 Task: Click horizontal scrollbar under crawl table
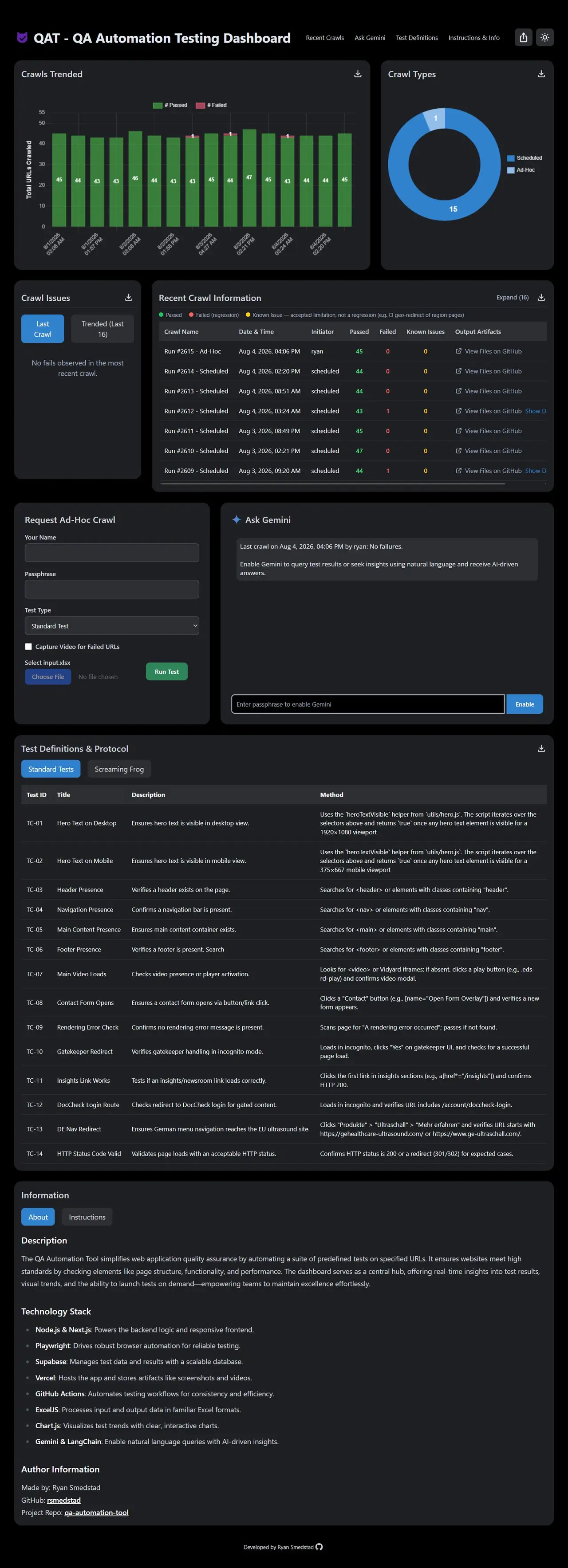point(332,484)
